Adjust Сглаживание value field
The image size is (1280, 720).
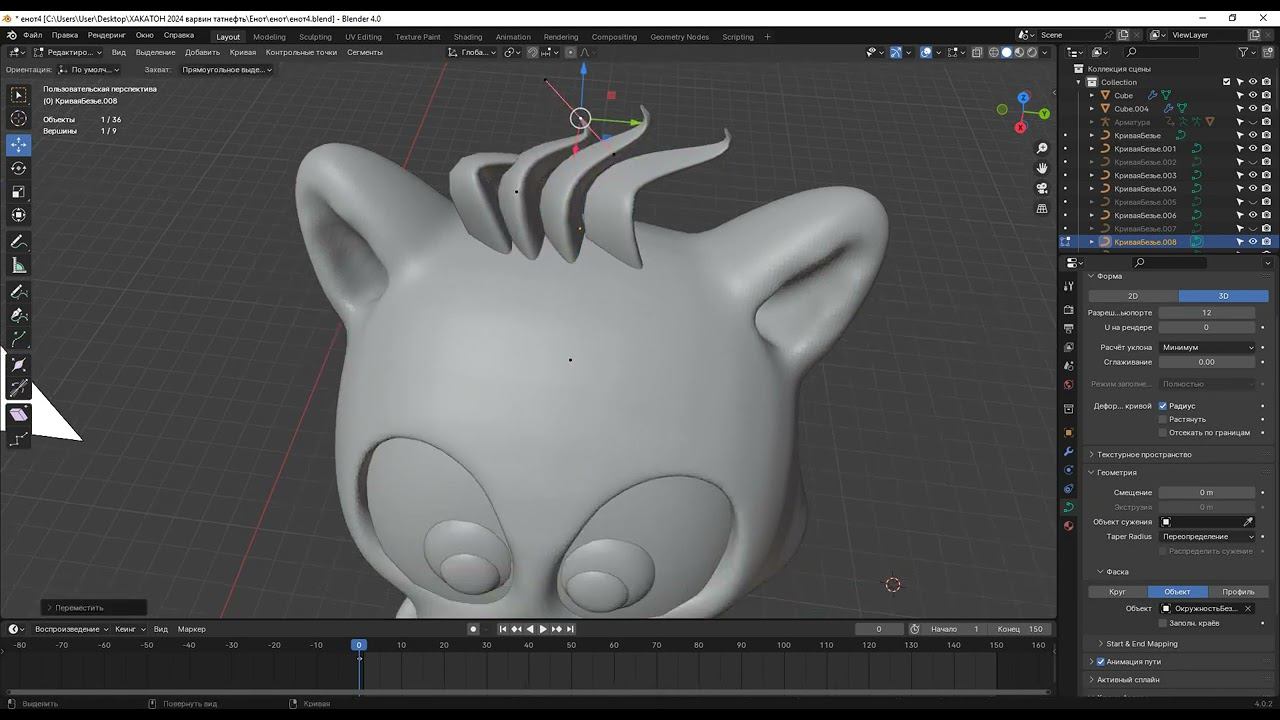point(1207,362)
